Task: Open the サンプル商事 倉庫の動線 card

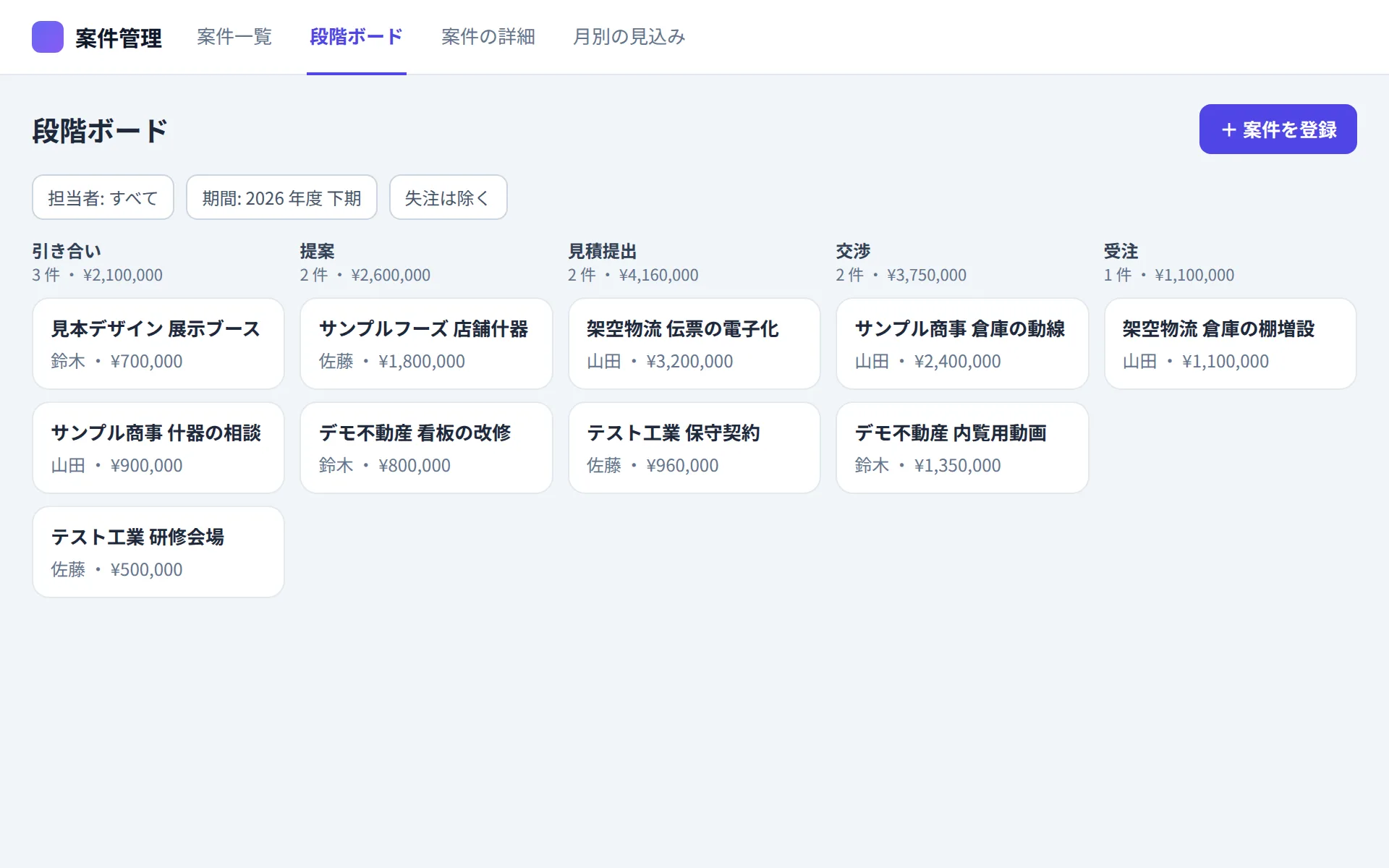Action: (x=962, y=344)
